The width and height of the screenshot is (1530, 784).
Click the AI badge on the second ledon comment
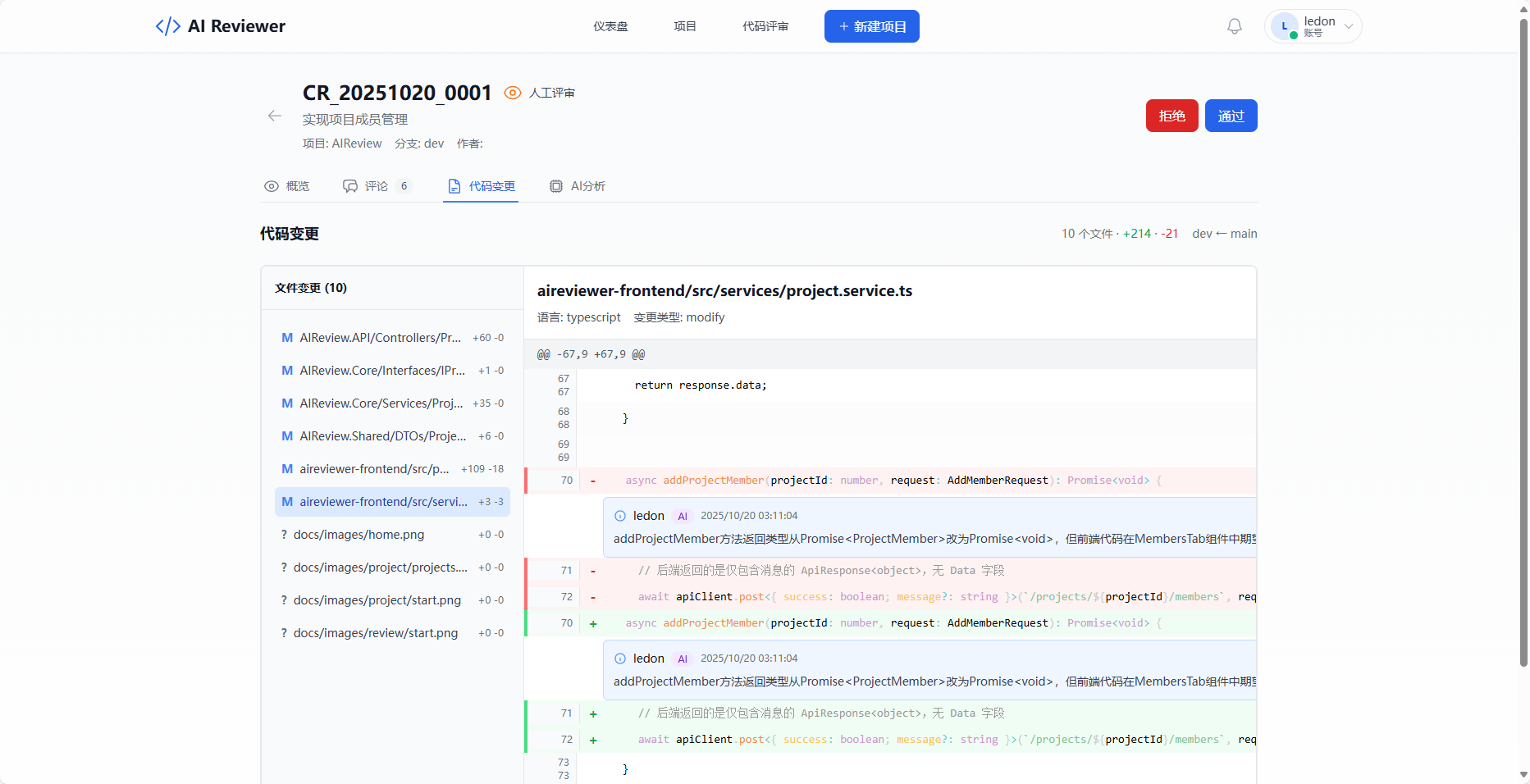(x=683, y=659)
